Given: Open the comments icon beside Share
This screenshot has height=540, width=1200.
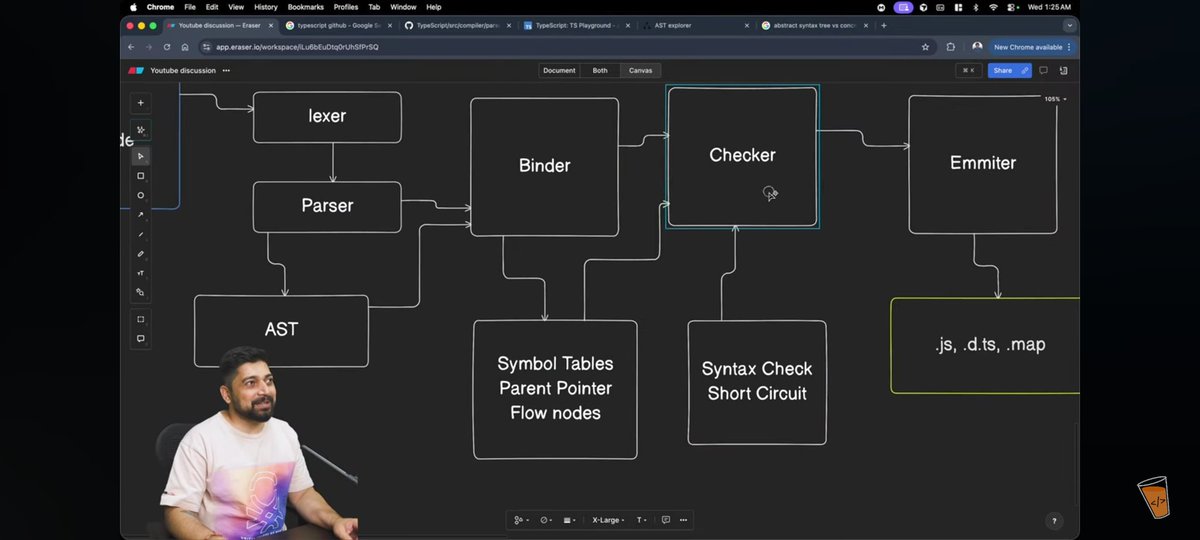Looking at the screenshot, I should click(x=1043, y=71).
